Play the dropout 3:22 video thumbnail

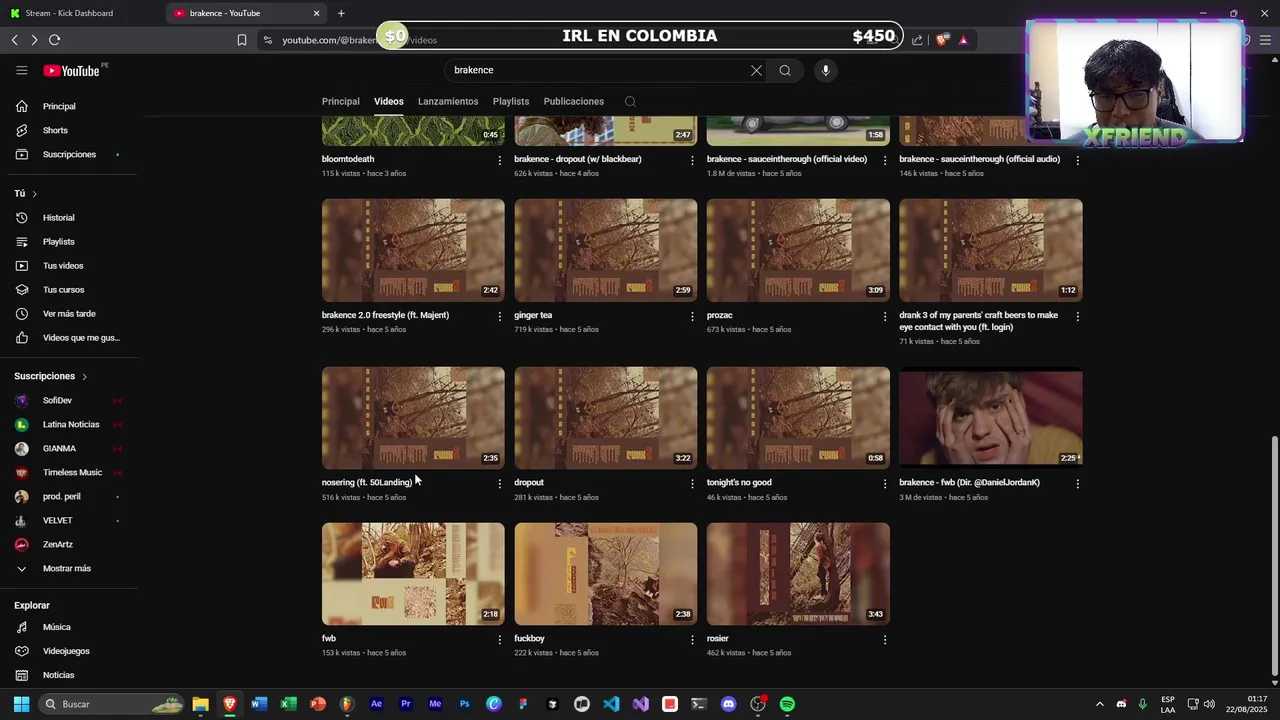[x=605, y=418]
